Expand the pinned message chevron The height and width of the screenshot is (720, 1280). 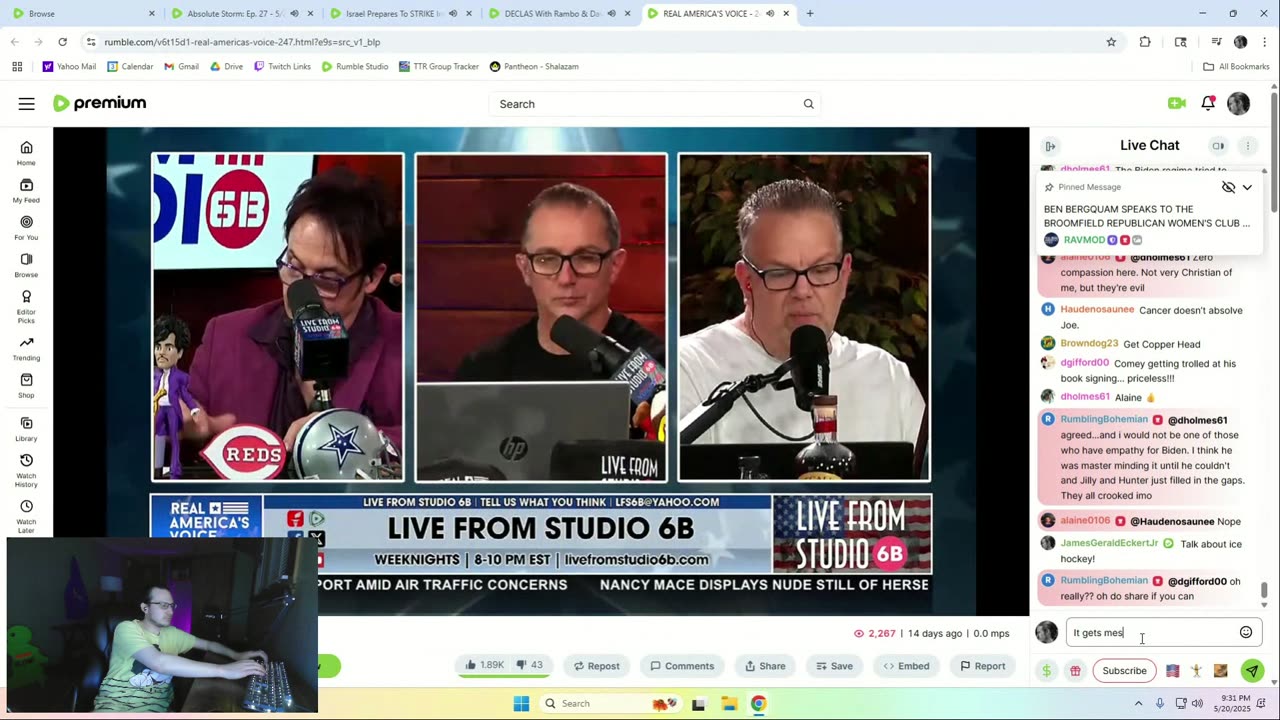[1247, 187]
